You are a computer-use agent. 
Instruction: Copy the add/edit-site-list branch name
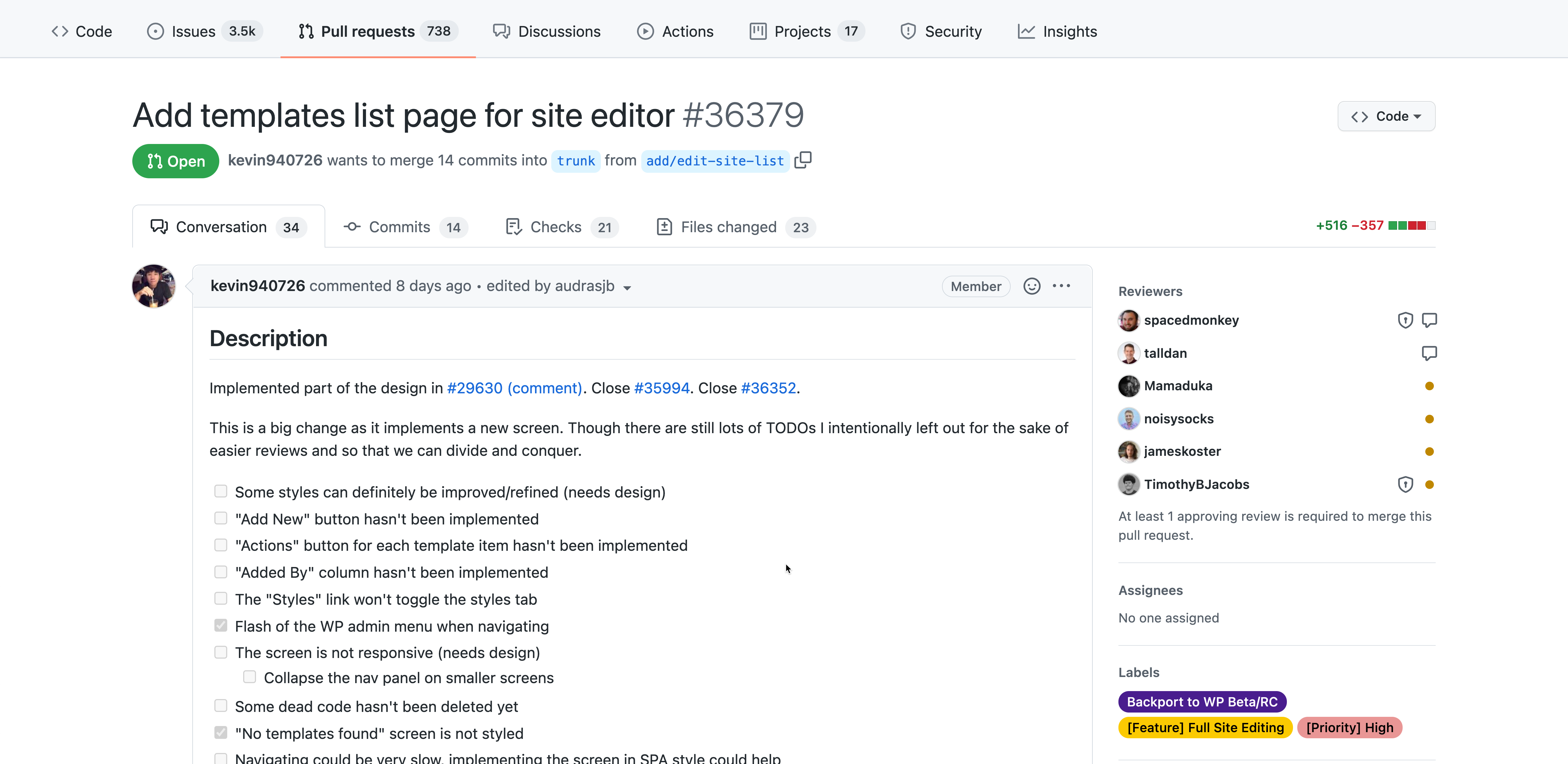point(803,160)
